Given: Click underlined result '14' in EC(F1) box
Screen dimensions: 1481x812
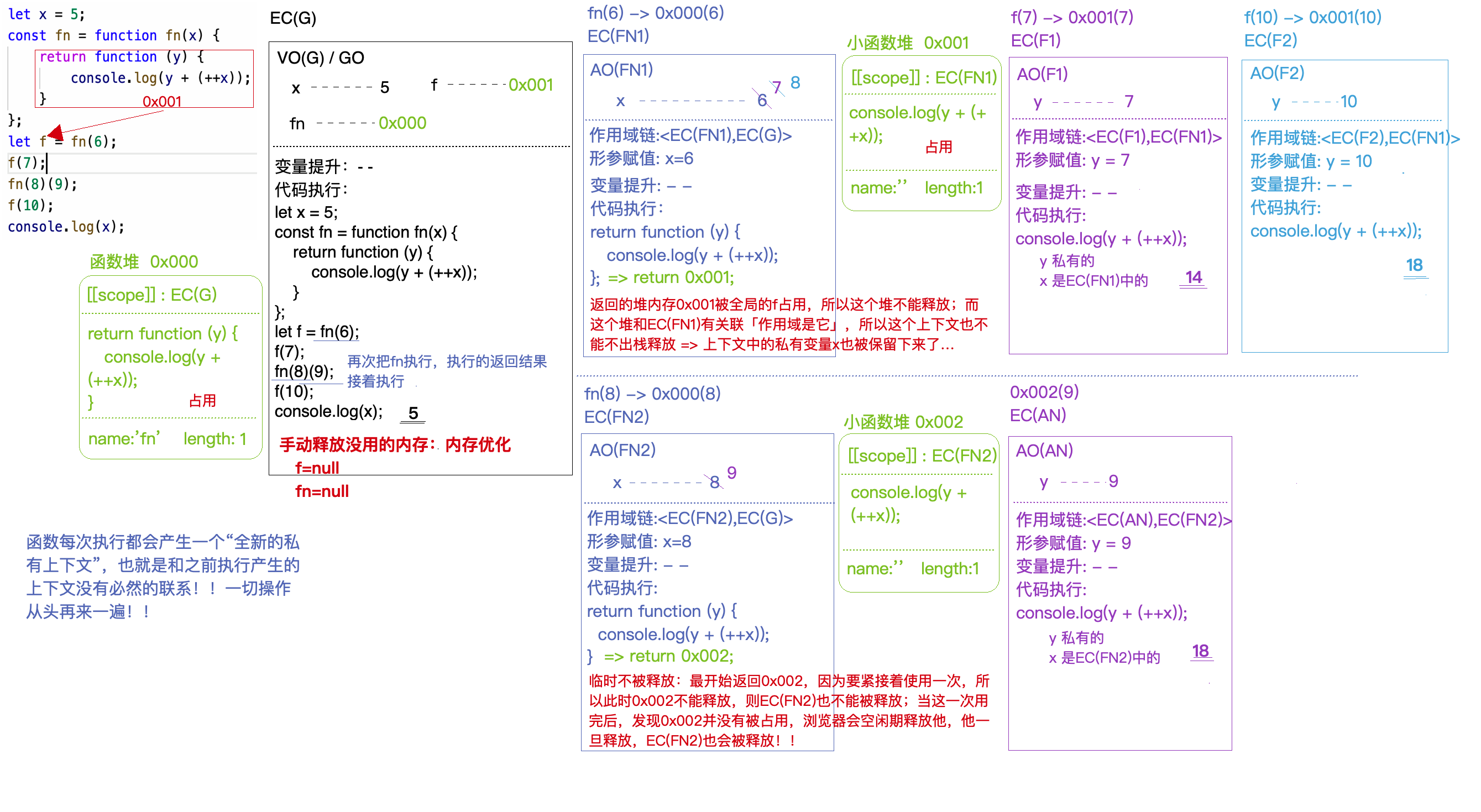Looking at the screenshot, I should 1194,277.
